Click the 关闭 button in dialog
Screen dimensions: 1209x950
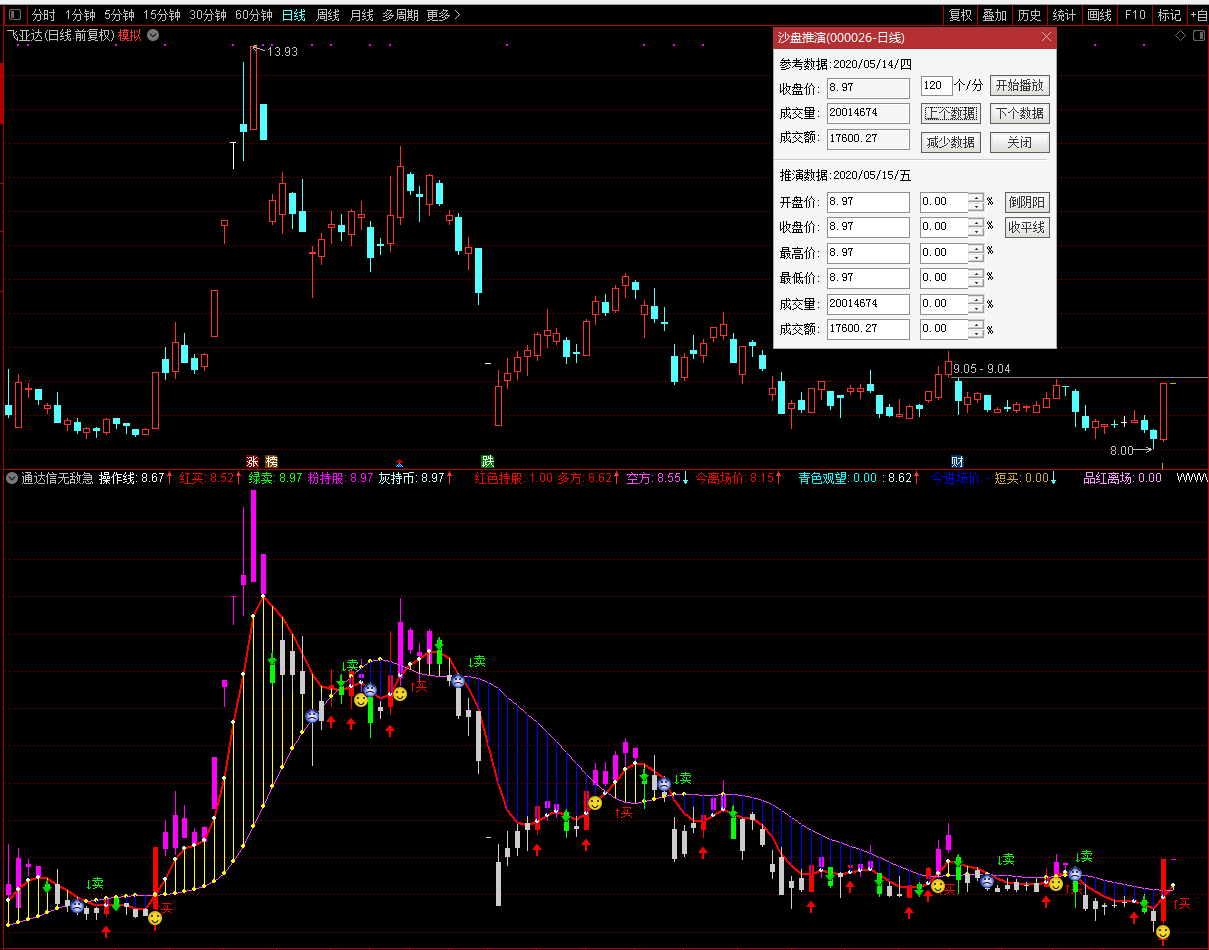pos(1020,143)
